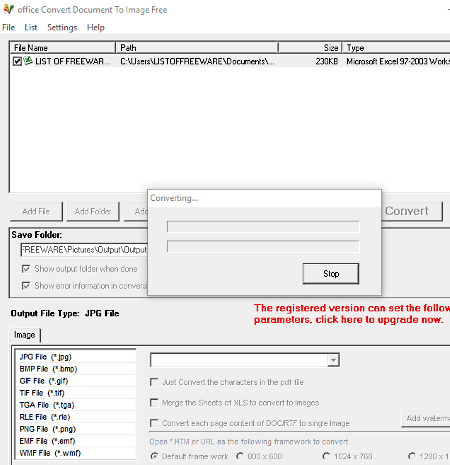This screenshot has width=450, height=465.
Task: Click the Add File button
Action: point(36,211)
